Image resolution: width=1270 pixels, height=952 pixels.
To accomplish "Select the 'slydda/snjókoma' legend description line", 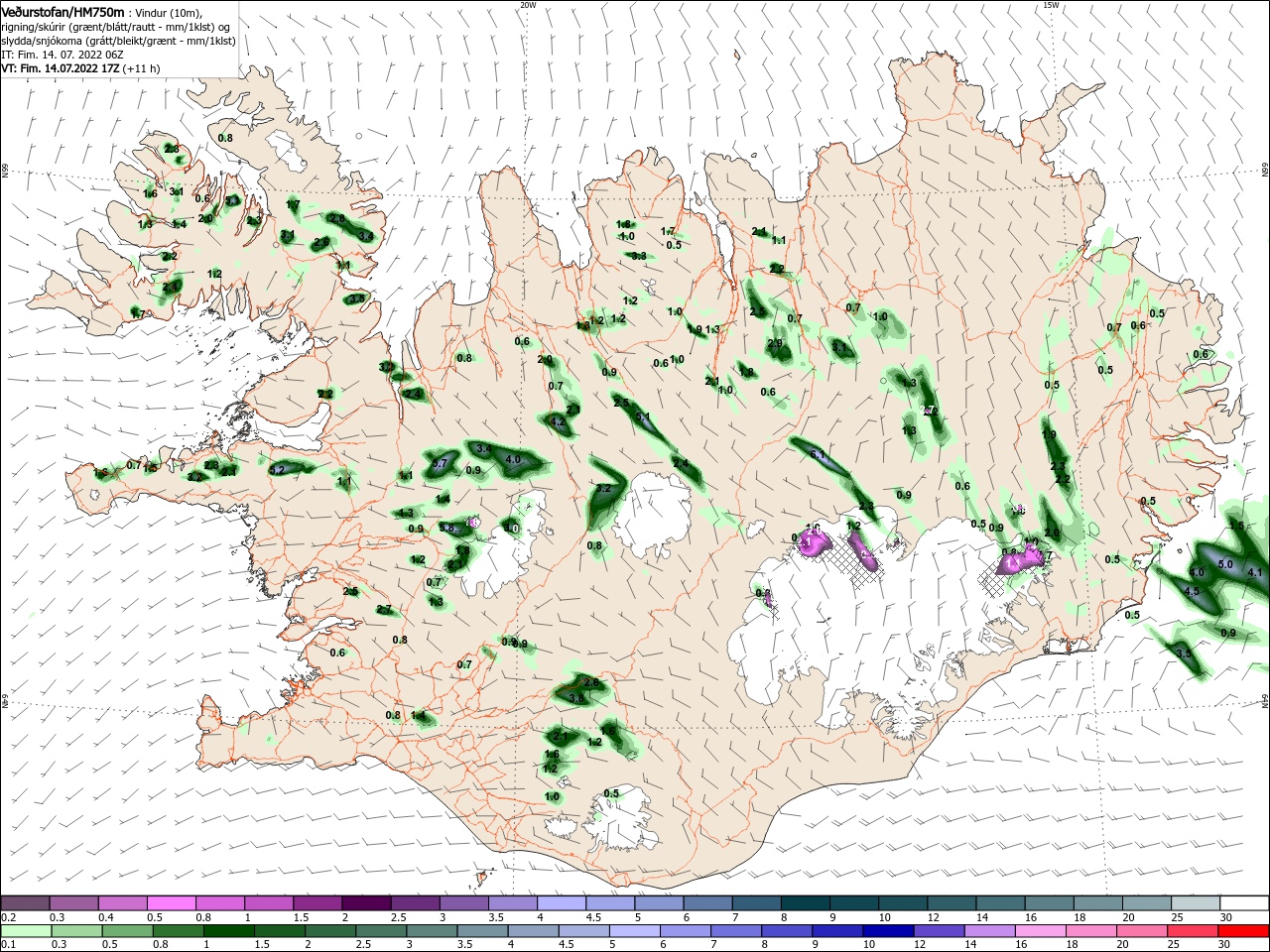I will 118,41.
